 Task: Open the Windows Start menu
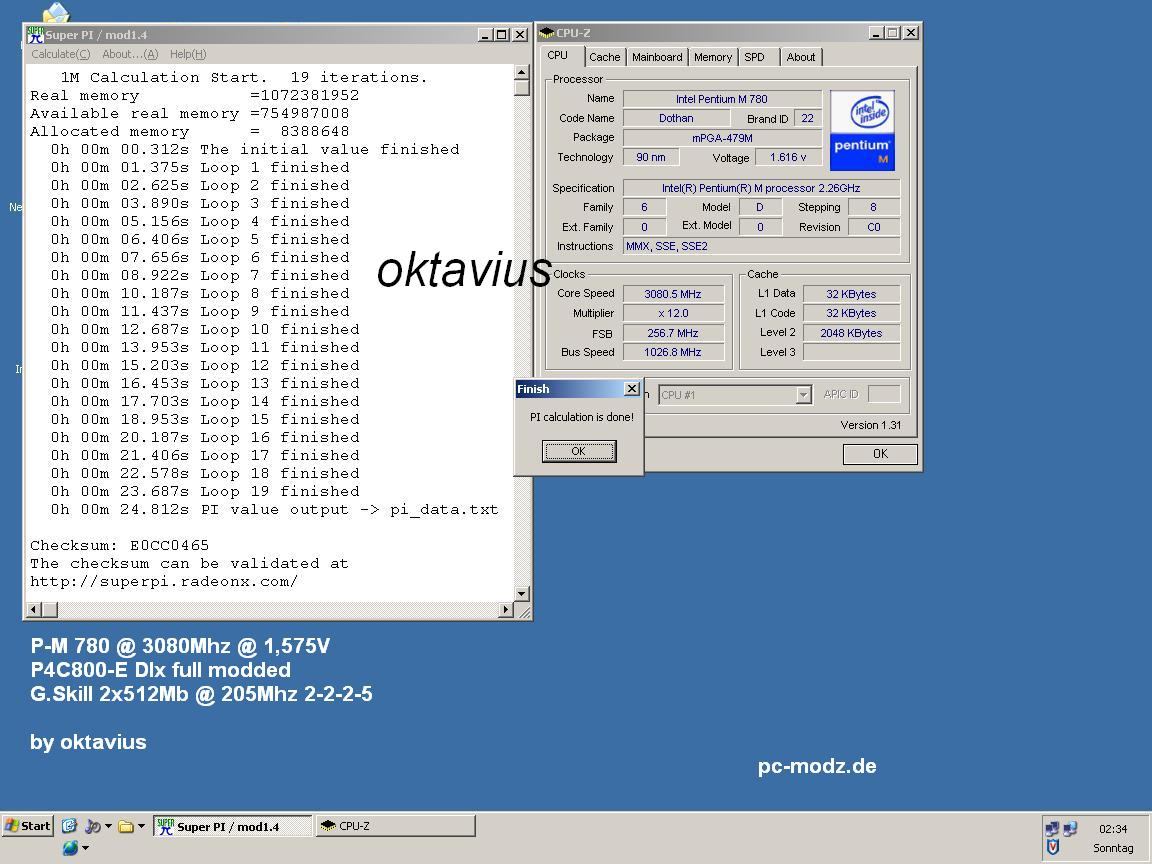[27, 826]
